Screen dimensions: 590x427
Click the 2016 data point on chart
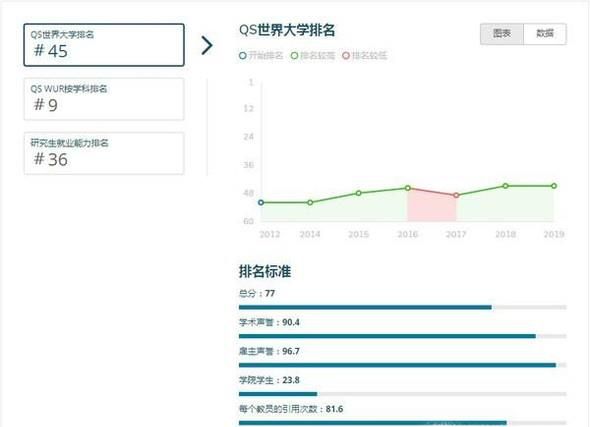tap(408, 188)
